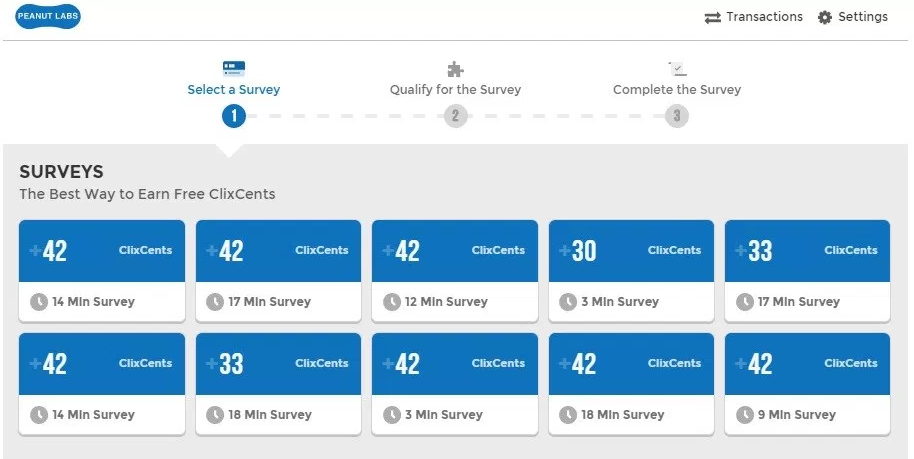This screenshot has width=914, height=459.
Task: Open the Settings text link
Action: click(x=863, y=17)
